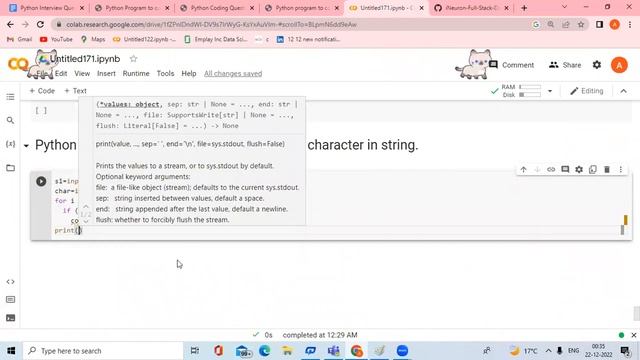The image size is (640, 360).
Task: Click the Windows taskbar search box
Action: 102,351
